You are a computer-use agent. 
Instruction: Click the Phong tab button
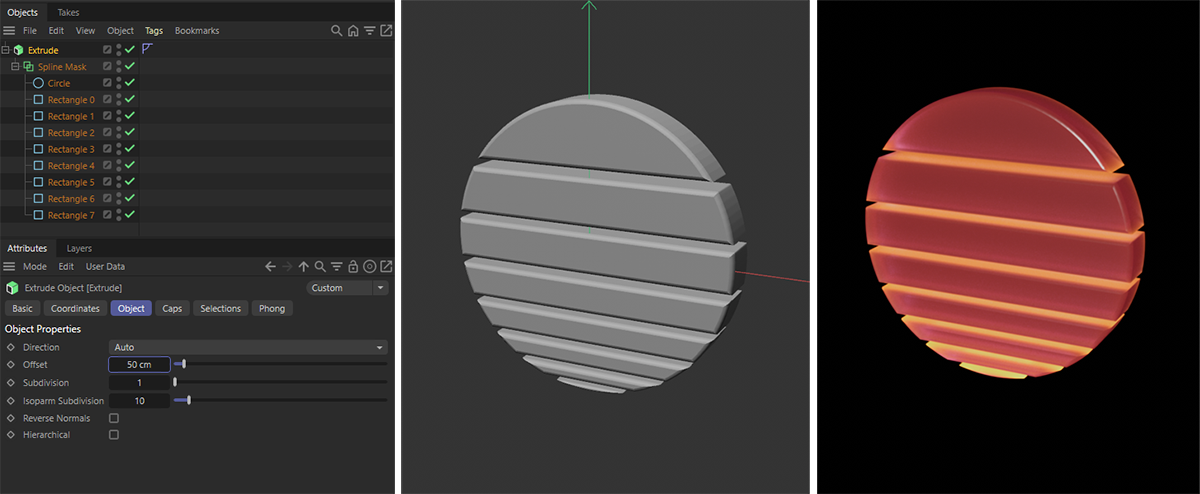pyautogui.click(x=272, y=308)
